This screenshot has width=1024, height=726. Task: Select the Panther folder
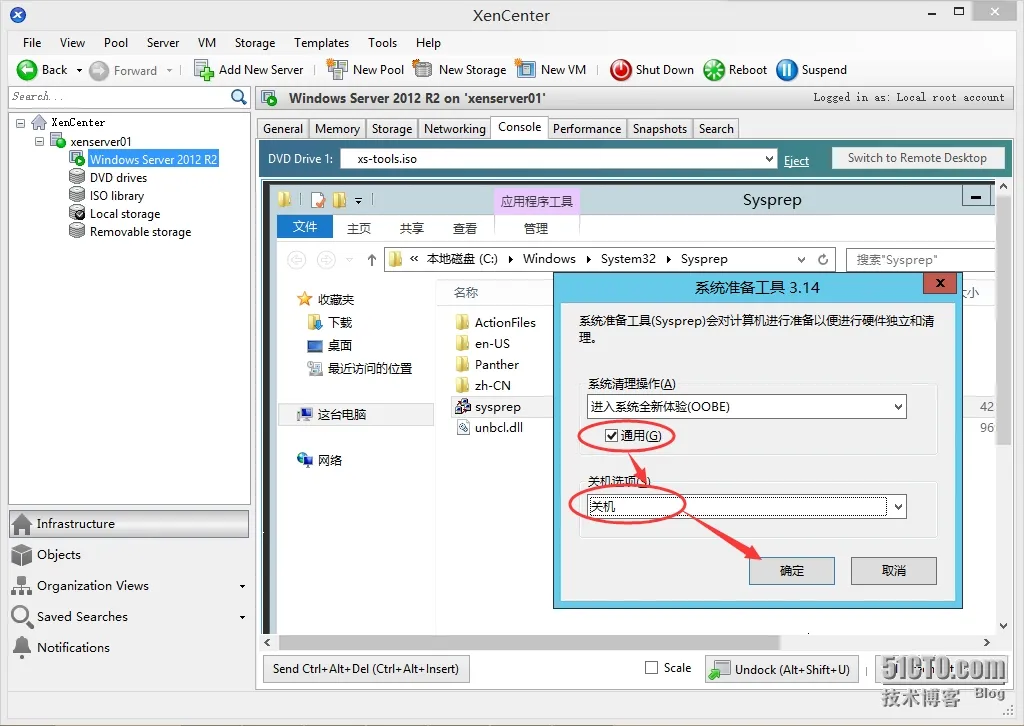pyautogui.click(x=497, y=364)
